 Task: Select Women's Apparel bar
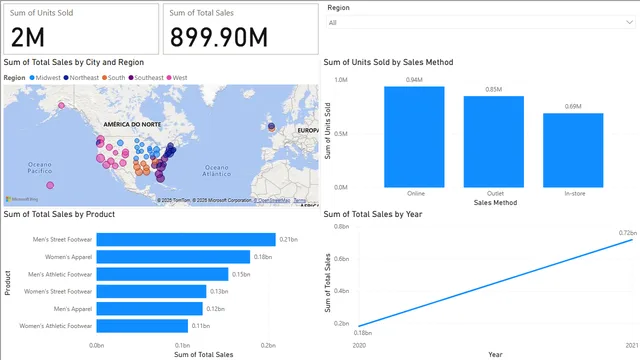click(x=173, y=257)
